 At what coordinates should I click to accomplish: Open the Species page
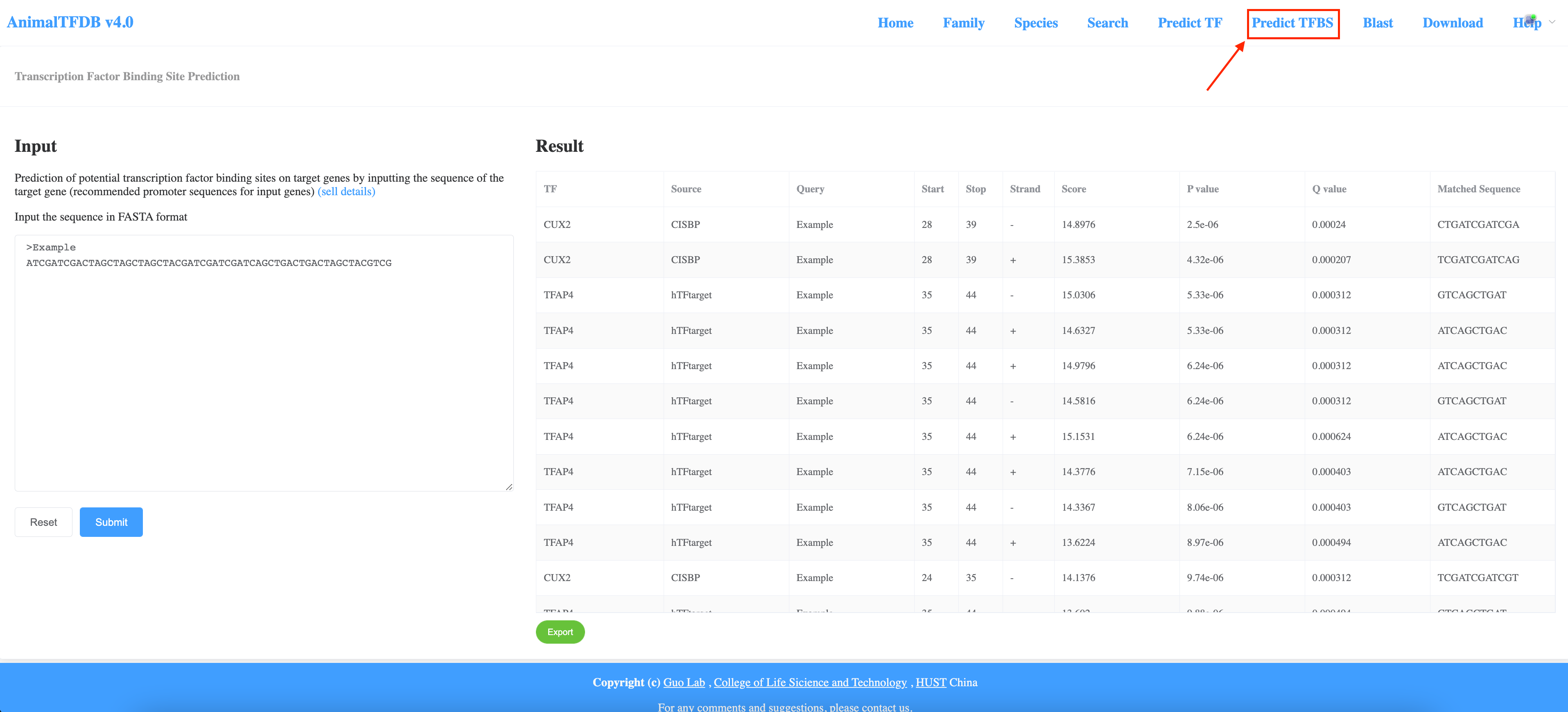tap(1035, 23)
